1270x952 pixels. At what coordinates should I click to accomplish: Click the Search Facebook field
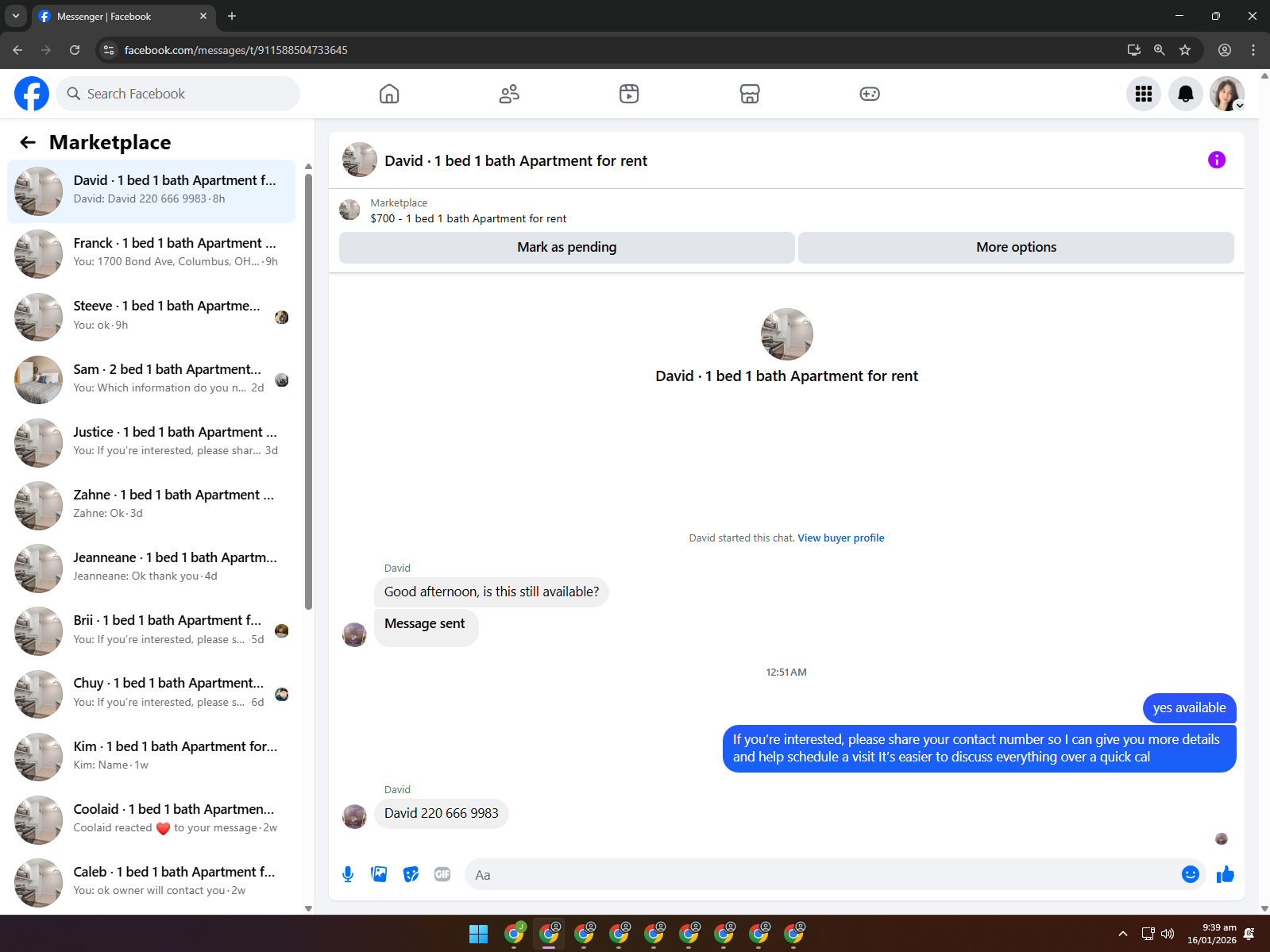pyautogui.click(x=178, y=94)
